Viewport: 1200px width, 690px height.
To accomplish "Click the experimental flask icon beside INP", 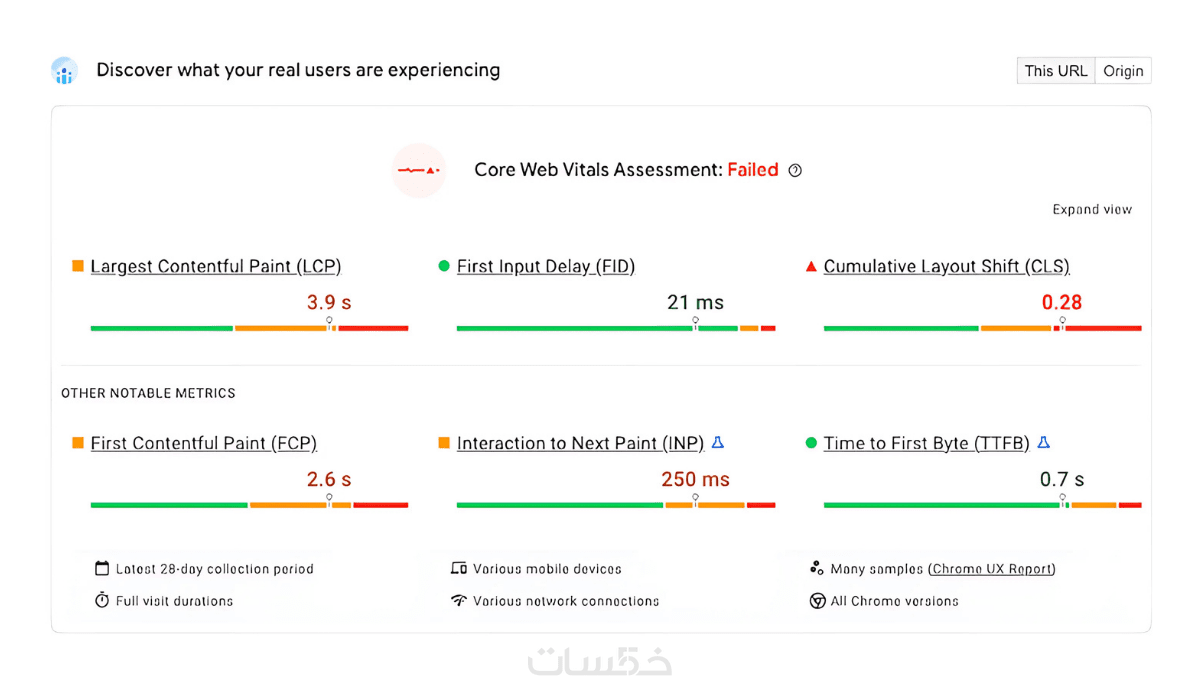I will click(x=718, y=443).
